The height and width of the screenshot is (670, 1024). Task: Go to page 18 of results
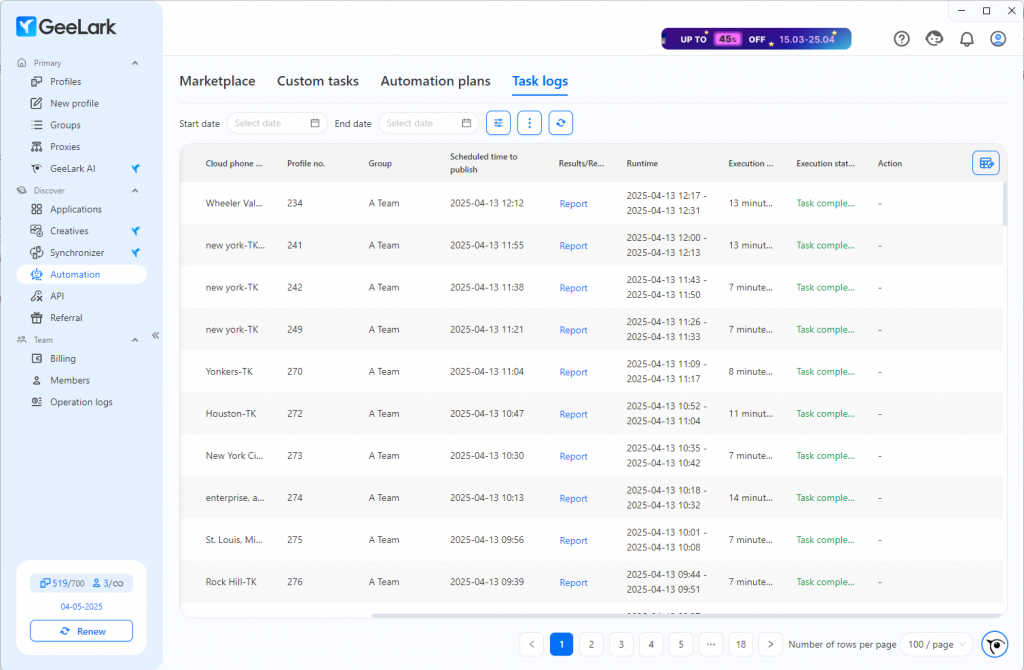click(741, 645)
